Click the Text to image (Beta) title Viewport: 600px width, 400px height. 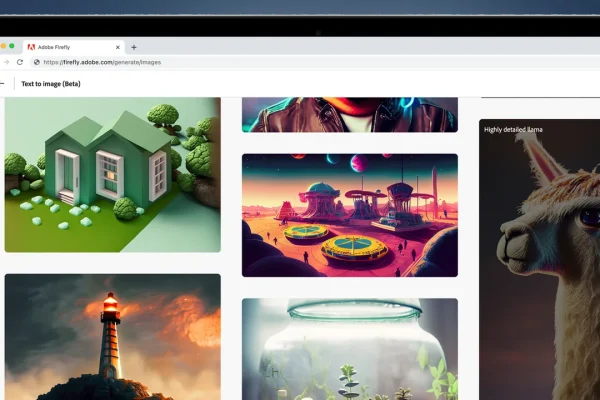point(51,84)
